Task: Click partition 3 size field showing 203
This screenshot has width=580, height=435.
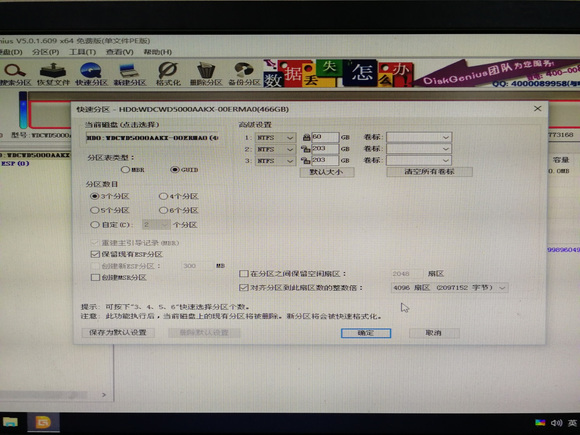Action: (x=325, y=160)
